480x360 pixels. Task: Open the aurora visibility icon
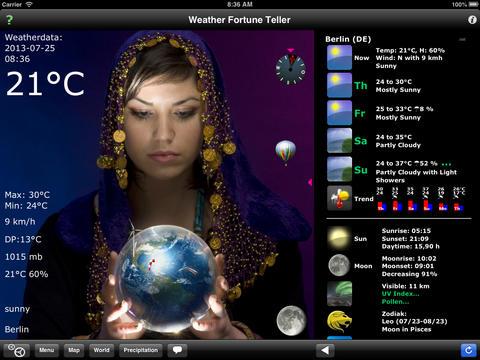[339, 294]
